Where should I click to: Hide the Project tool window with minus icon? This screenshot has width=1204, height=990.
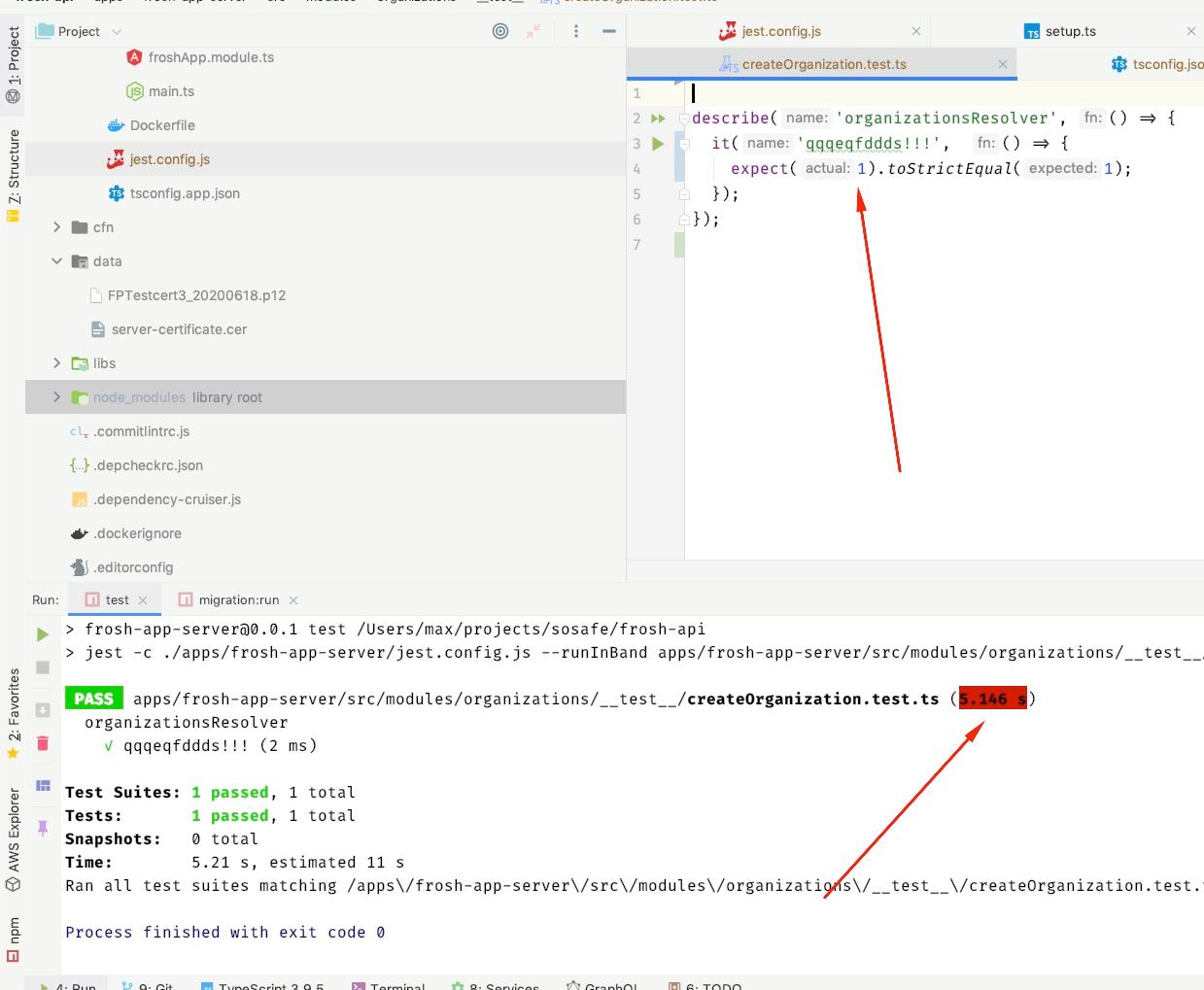coord(609,31)
